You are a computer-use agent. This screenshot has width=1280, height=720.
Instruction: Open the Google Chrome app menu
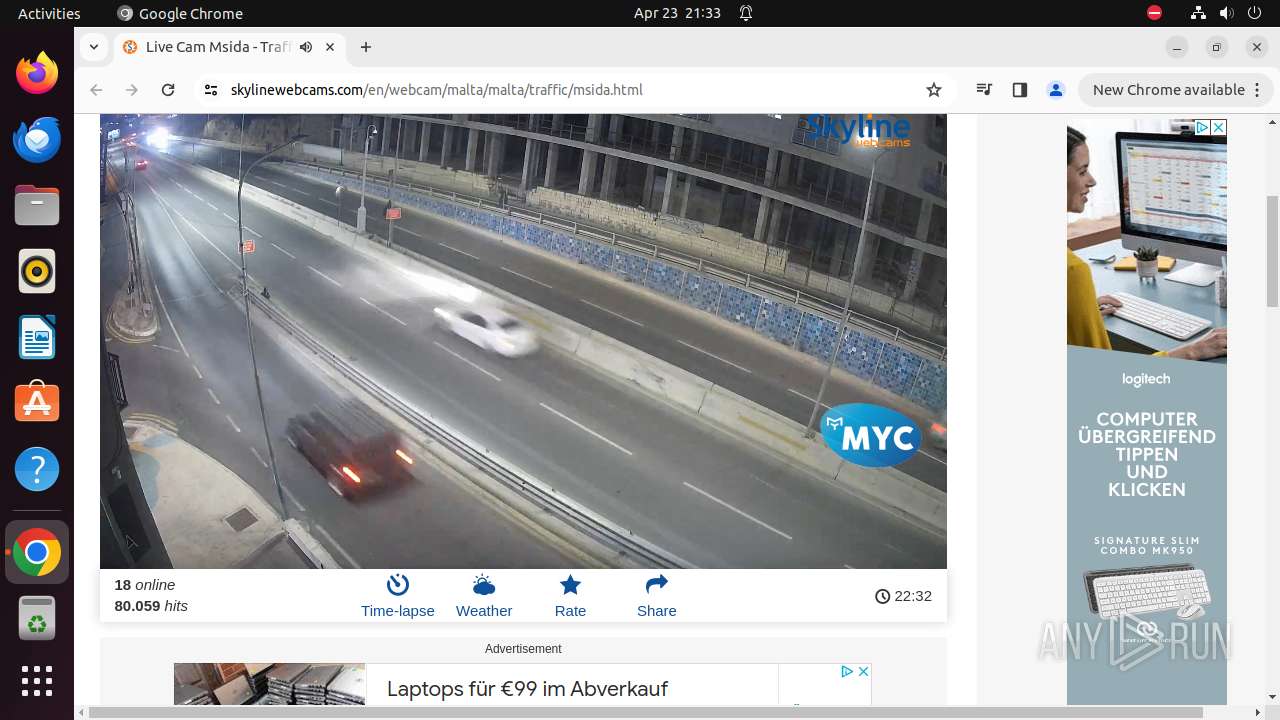click(x=180, y=13)
